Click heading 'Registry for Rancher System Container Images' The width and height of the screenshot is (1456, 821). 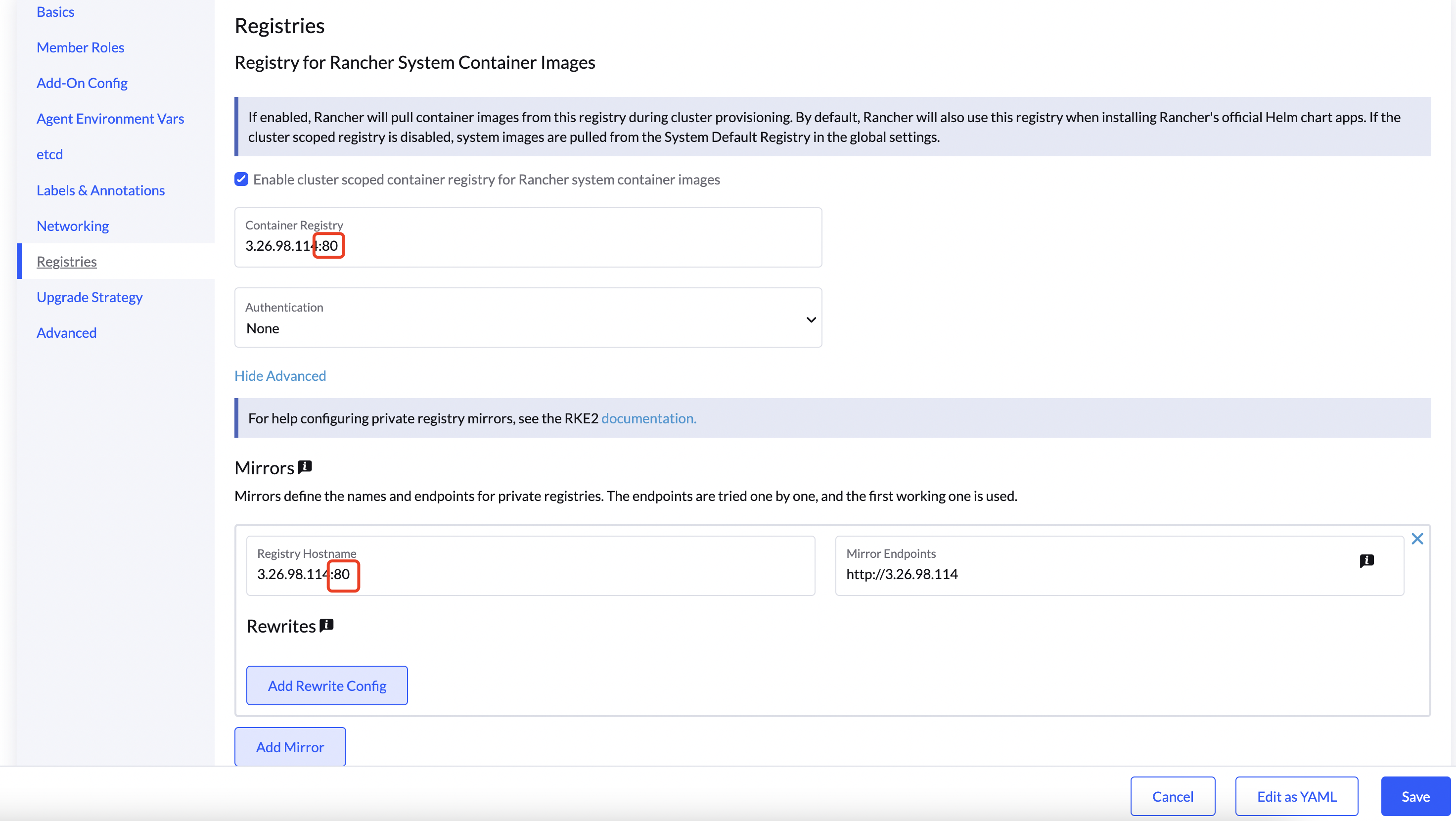pos(415,62)
